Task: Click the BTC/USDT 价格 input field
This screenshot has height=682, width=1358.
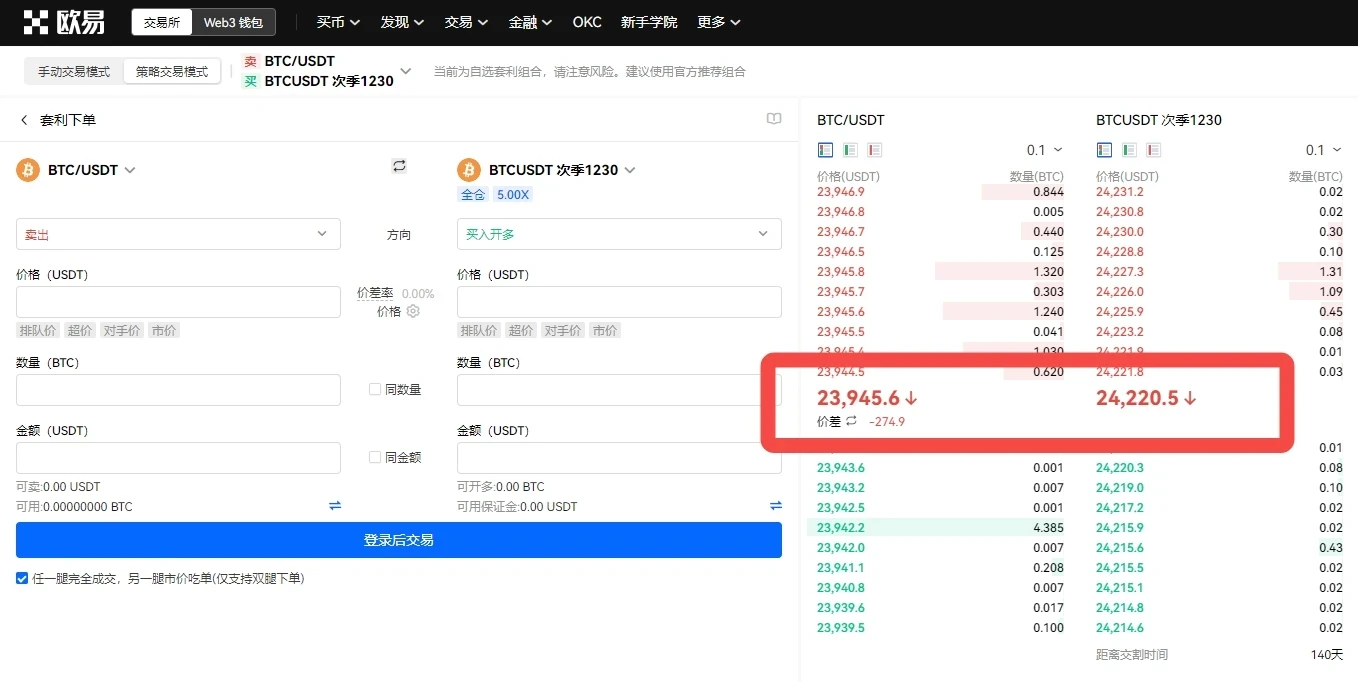Action: coord(178,302)
